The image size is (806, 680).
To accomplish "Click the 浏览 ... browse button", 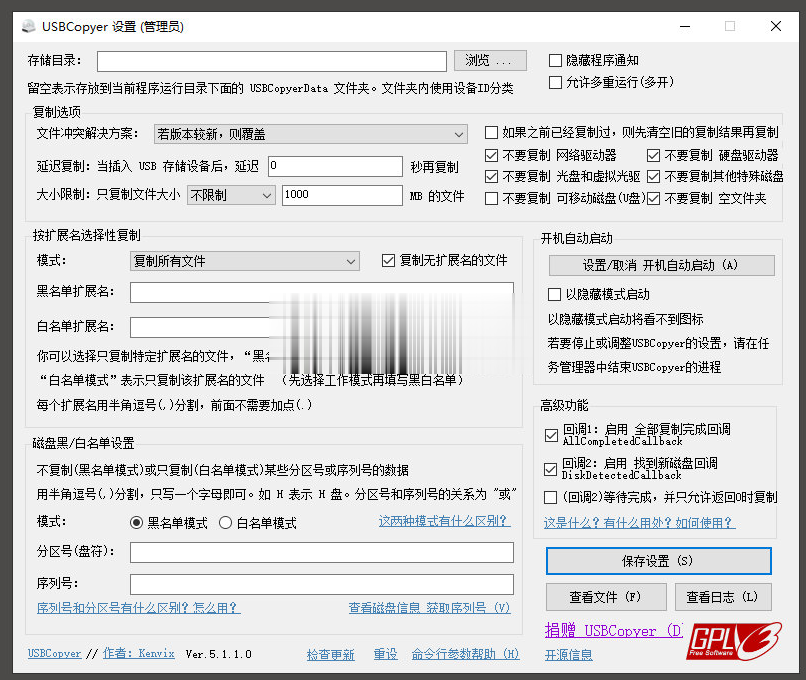I will 490,61.
